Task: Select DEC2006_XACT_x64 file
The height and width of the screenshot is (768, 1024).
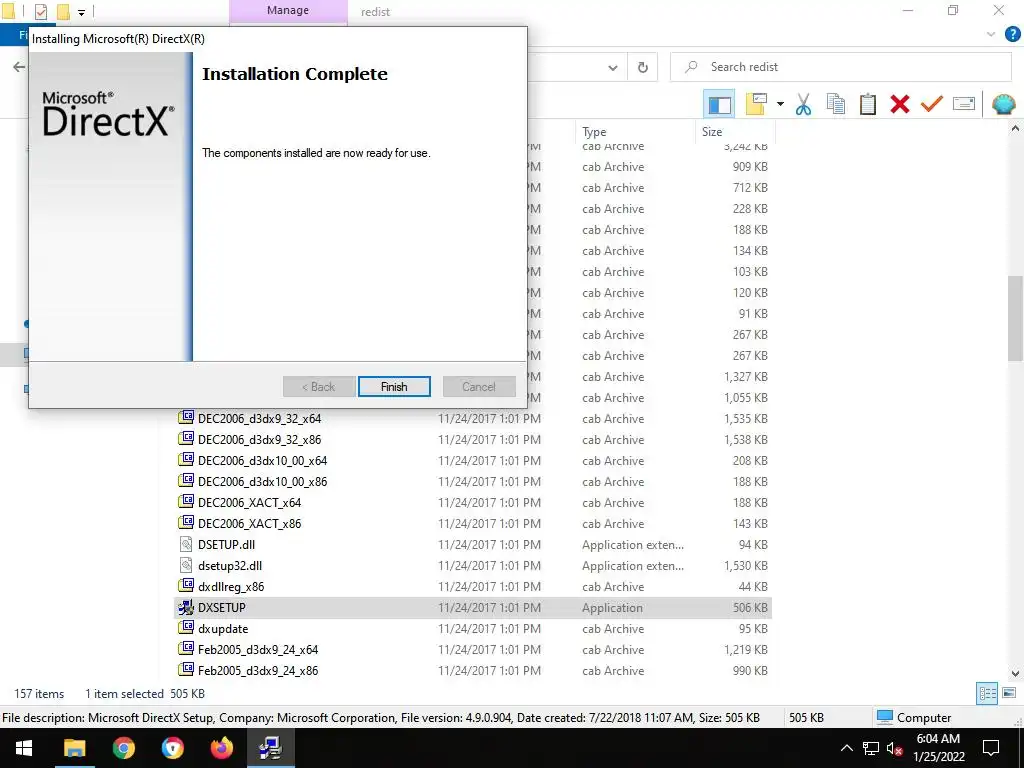Action: [x=473, y=502]
